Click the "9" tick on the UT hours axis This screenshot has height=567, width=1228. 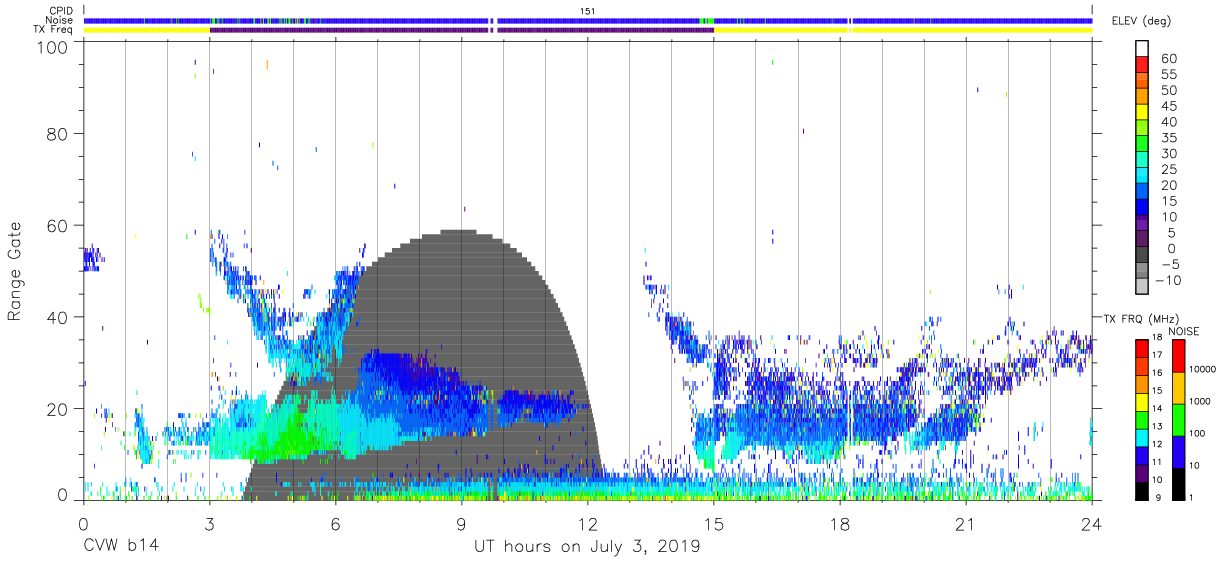coord(461,523)
